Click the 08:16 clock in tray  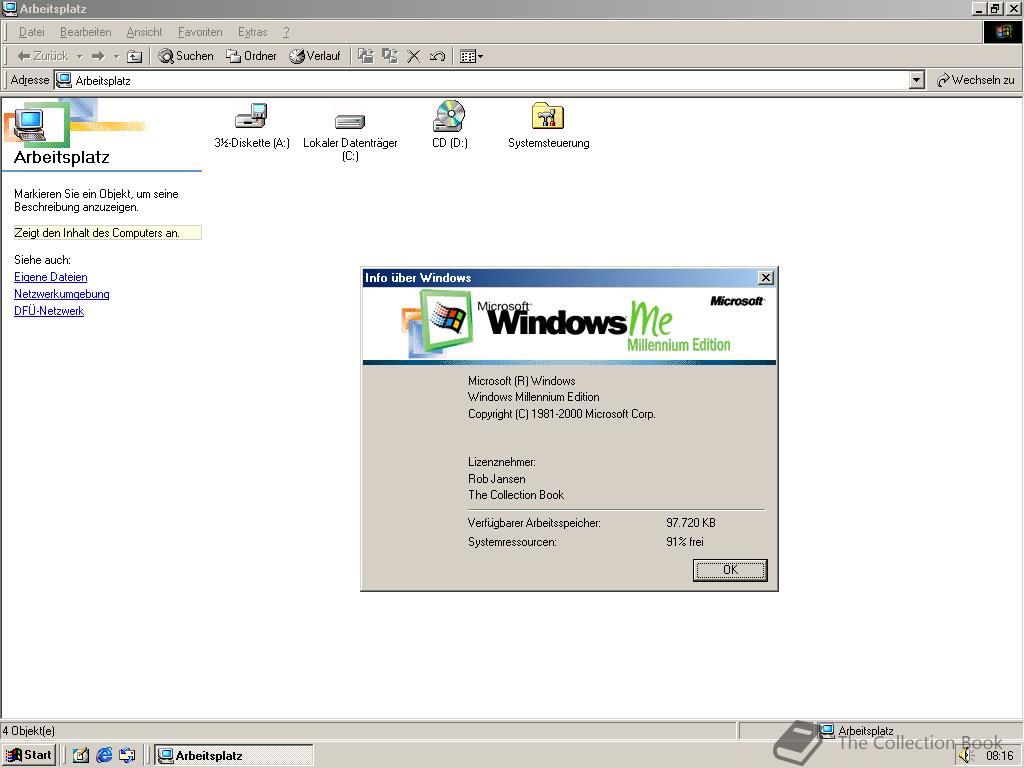[x=1000, y=756]
